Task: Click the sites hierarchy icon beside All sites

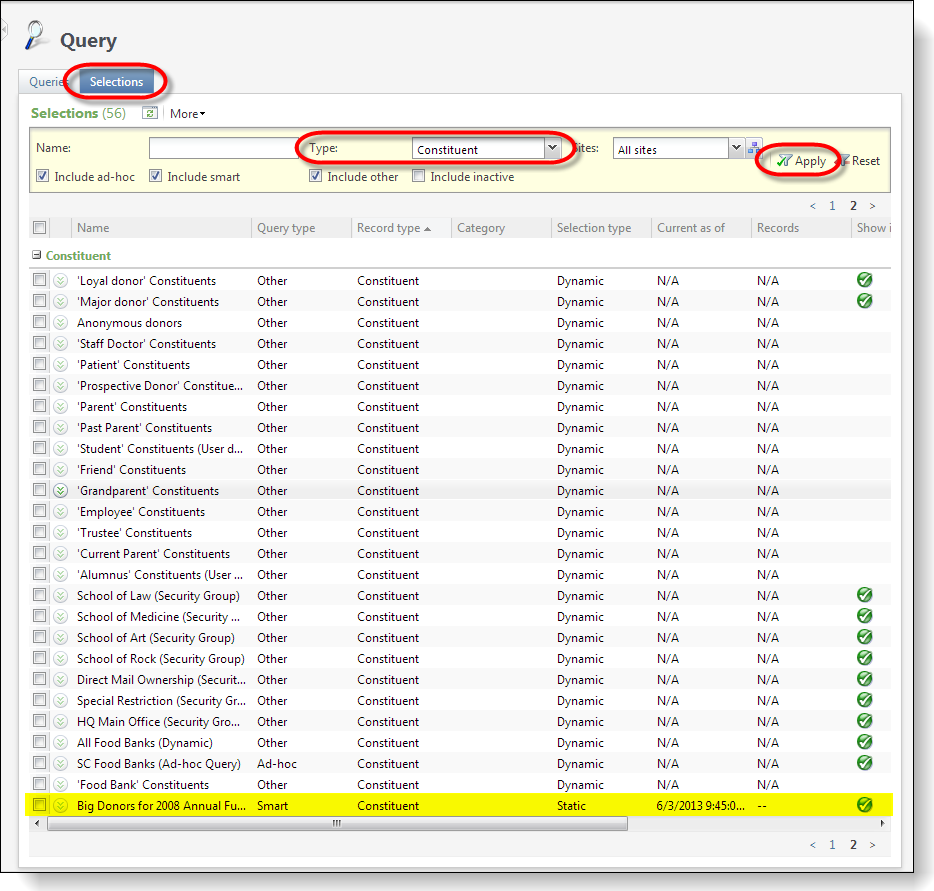Action: [754, 148]
